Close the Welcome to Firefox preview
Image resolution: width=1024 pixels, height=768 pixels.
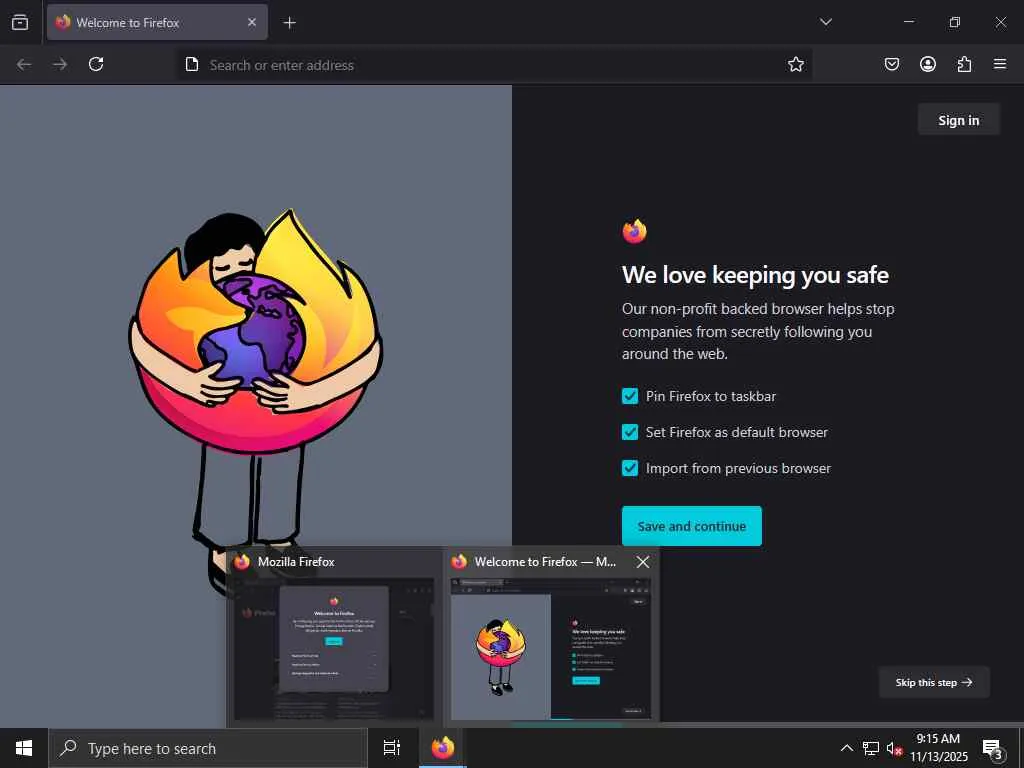(643, 562)
